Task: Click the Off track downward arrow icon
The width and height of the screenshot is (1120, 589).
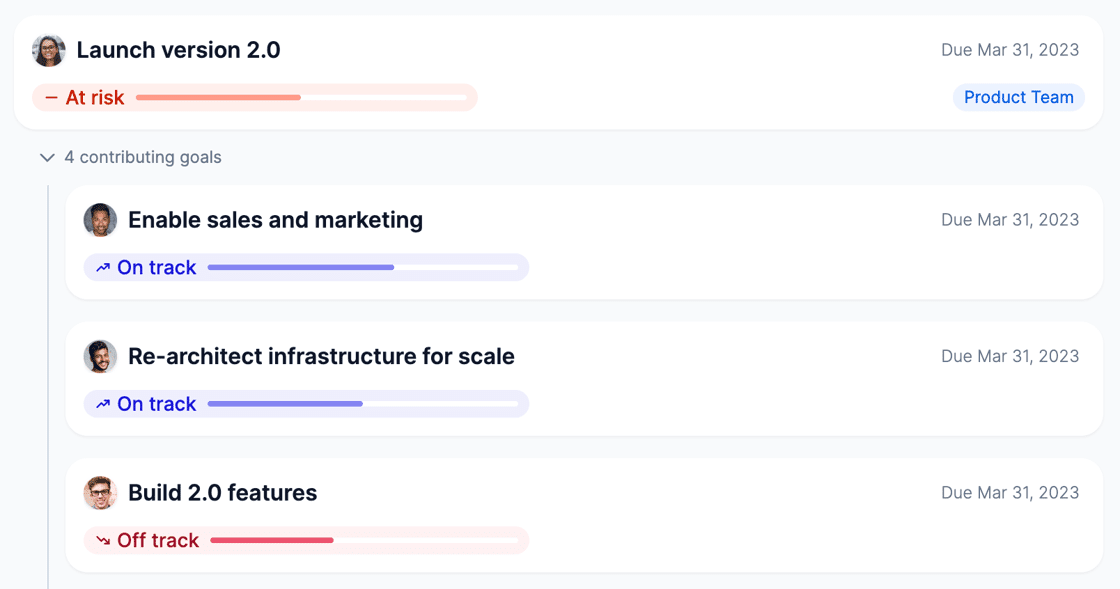Action: (x=103, y=541)
